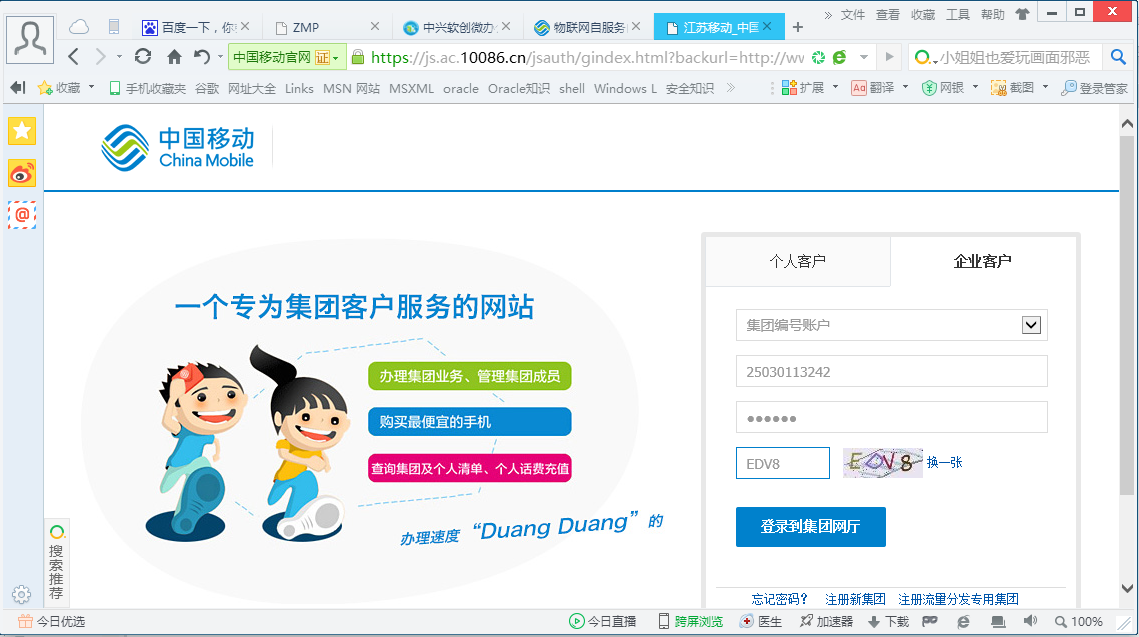
Task: Reload the page with refresh icon
Action: click(x=143, y=57)
